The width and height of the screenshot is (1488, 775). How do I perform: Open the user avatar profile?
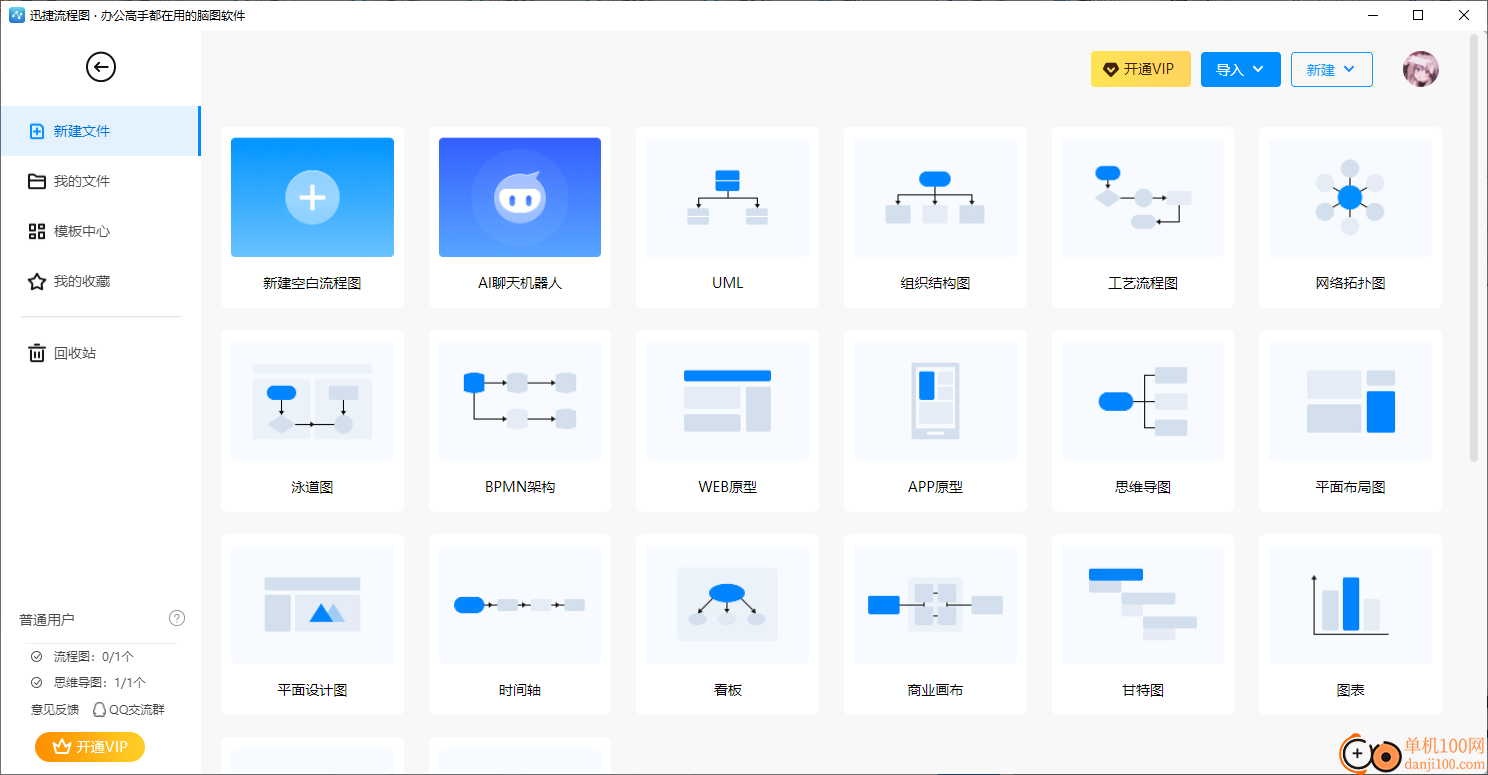[x=1421, y=69]
